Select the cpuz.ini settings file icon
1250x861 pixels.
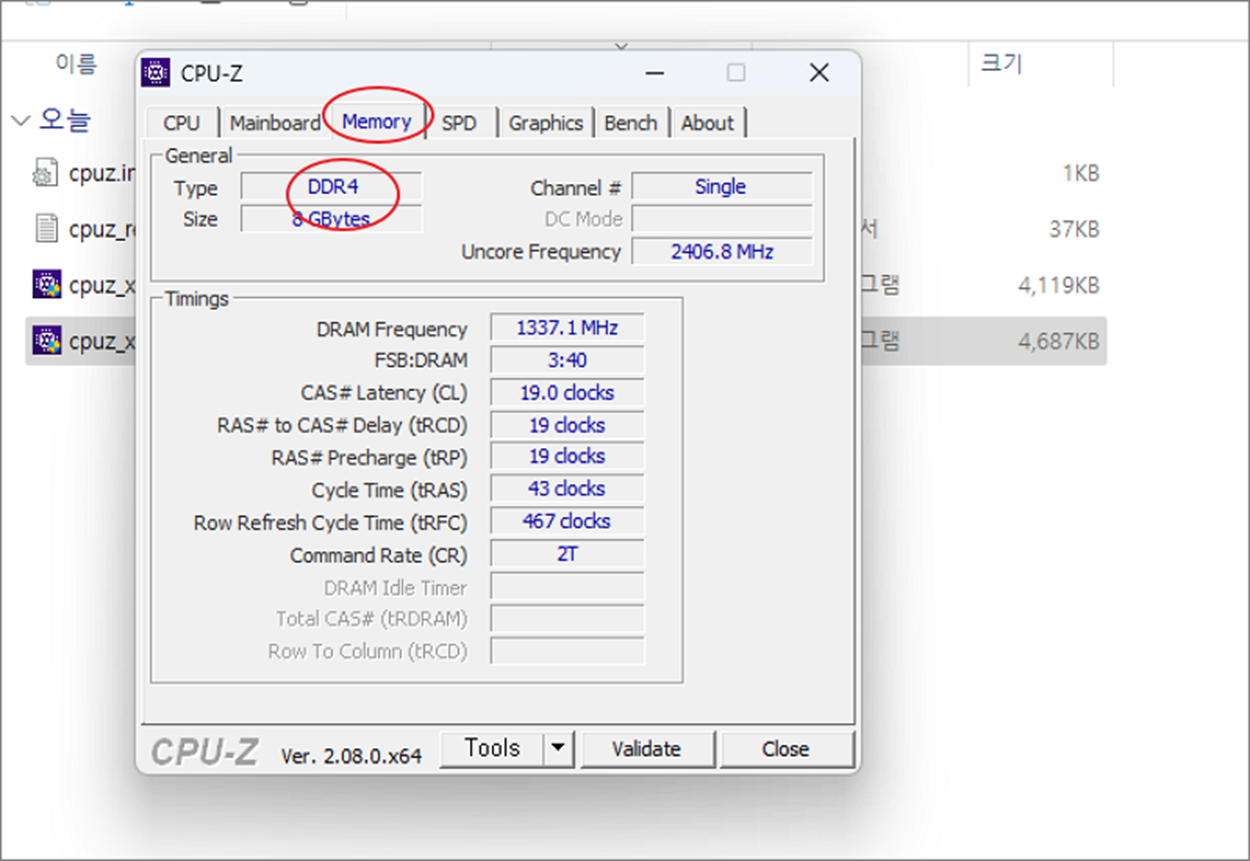coord(46,173)
